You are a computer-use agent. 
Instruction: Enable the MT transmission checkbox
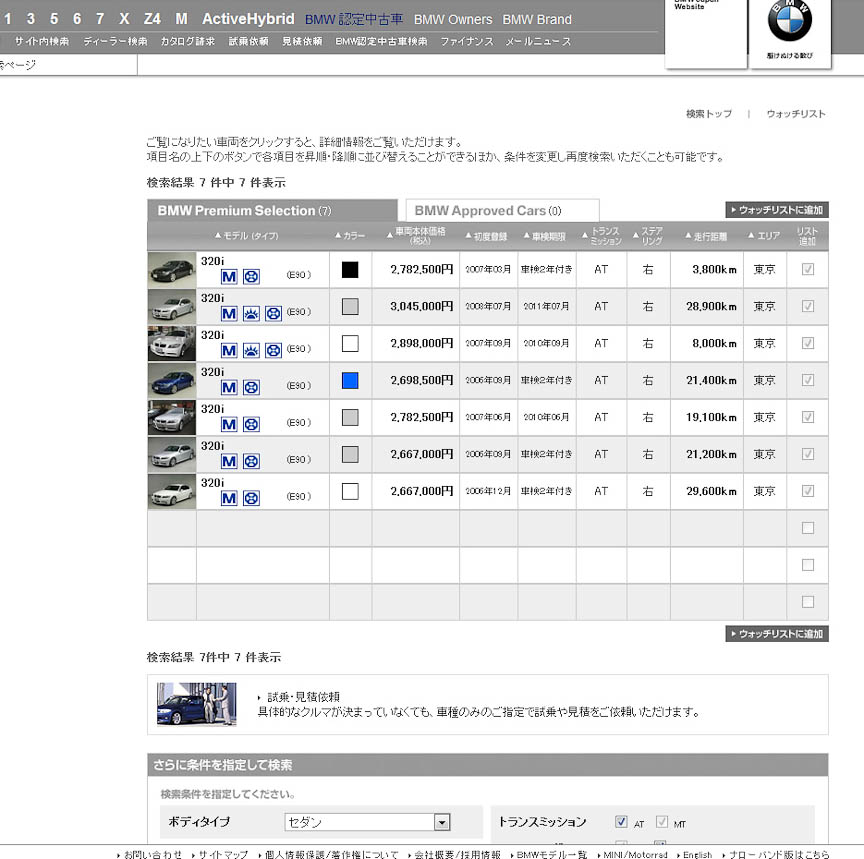663,821
